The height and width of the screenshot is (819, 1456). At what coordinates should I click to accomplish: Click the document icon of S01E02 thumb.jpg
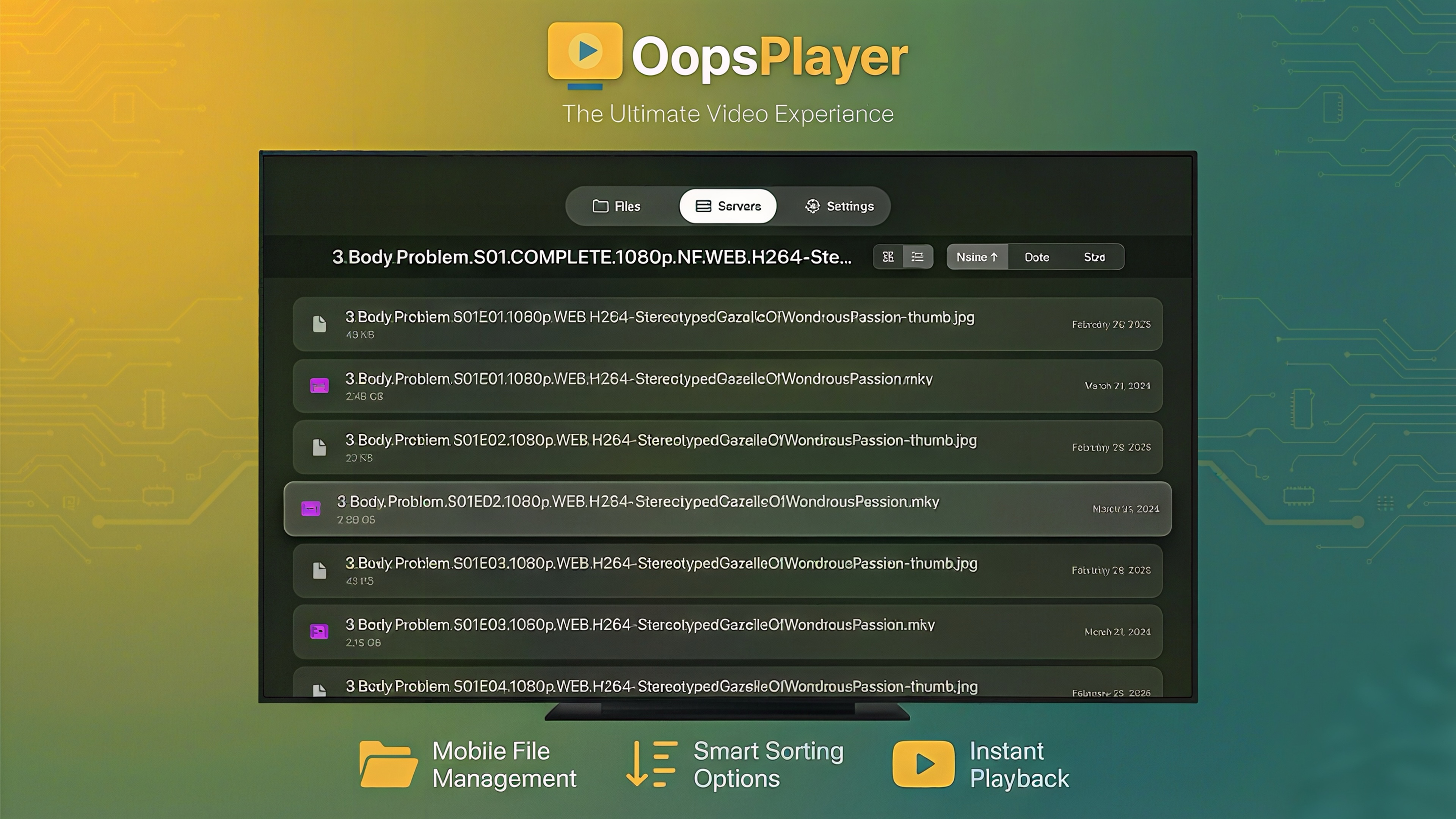(x=319, y=447)
